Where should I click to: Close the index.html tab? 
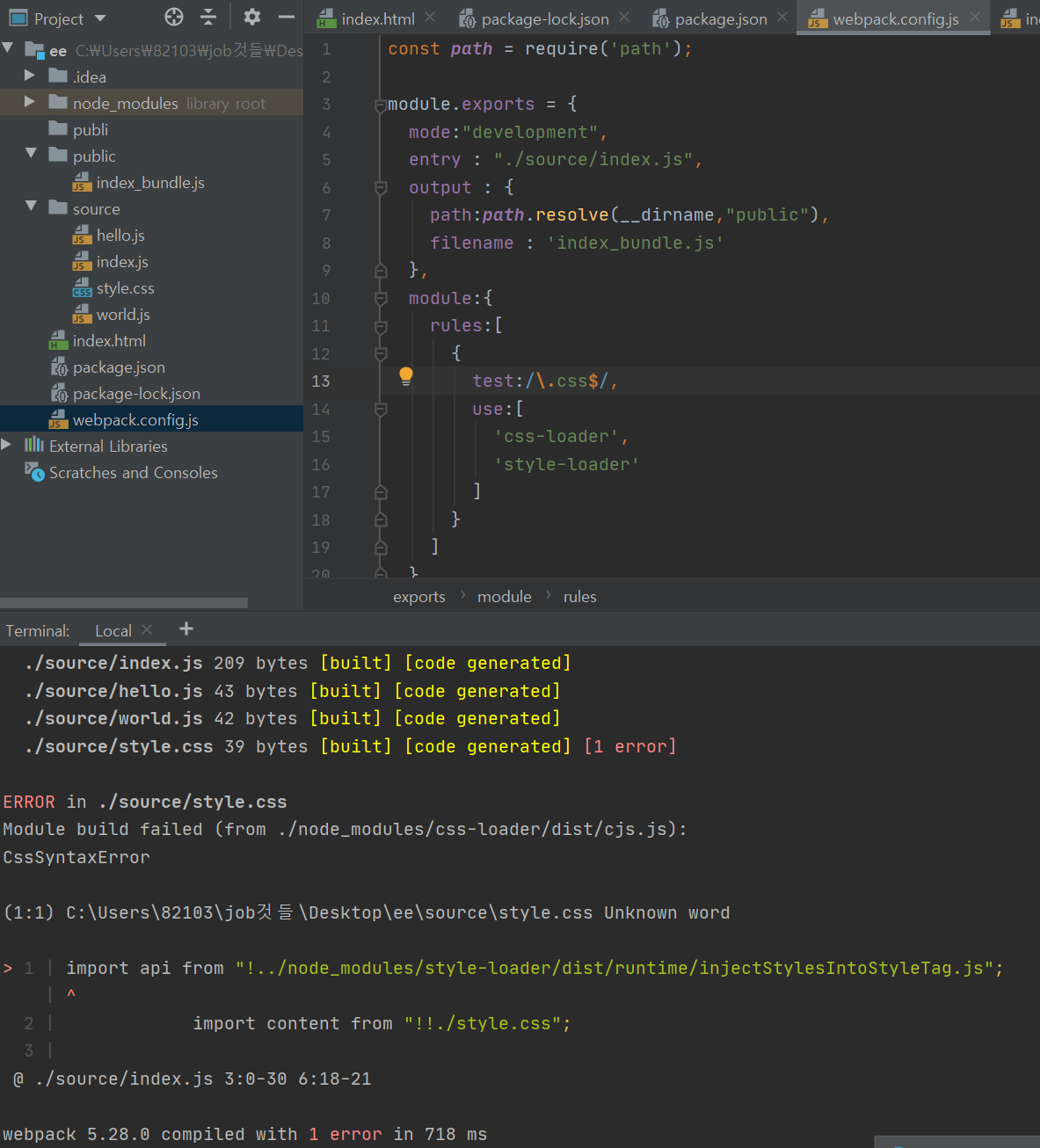point(430,17)
